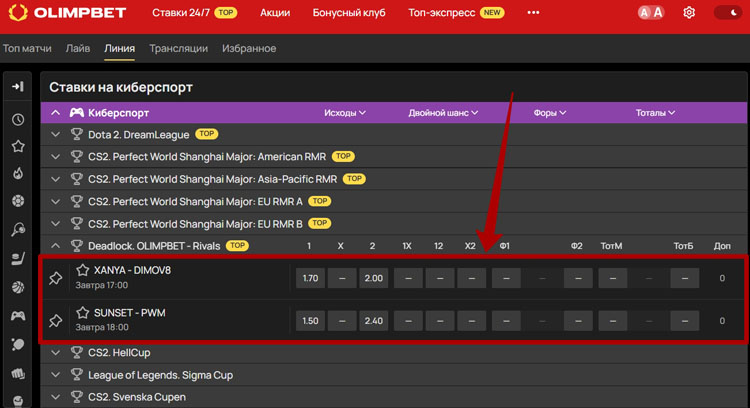This screenshot has width=750, height=408.
Task: Open SUNSET - PWM match page
Action: (130, 313)
